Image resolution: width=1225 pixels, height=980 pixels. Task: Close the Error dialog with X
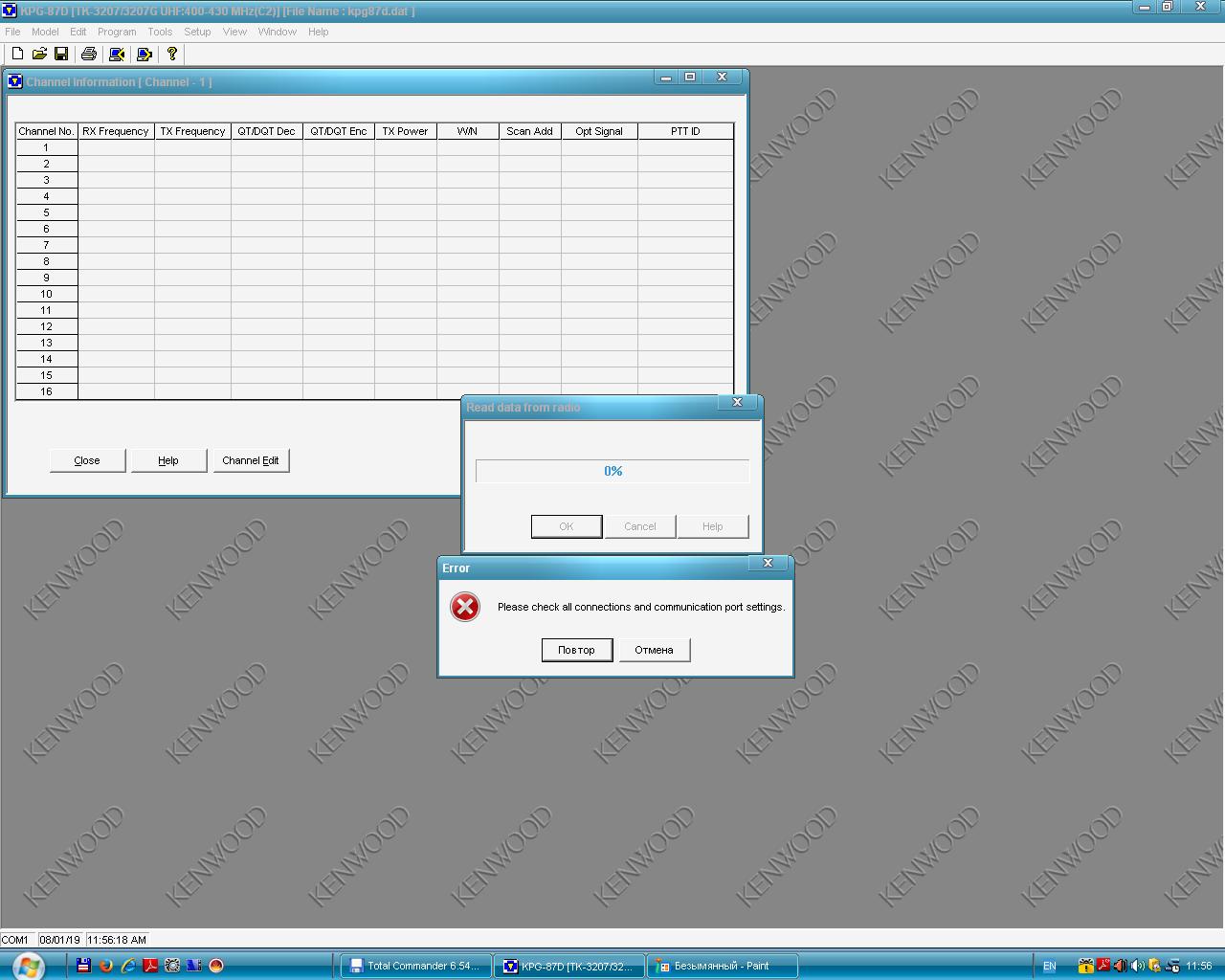pyautogui.click(x=768, y=563)
